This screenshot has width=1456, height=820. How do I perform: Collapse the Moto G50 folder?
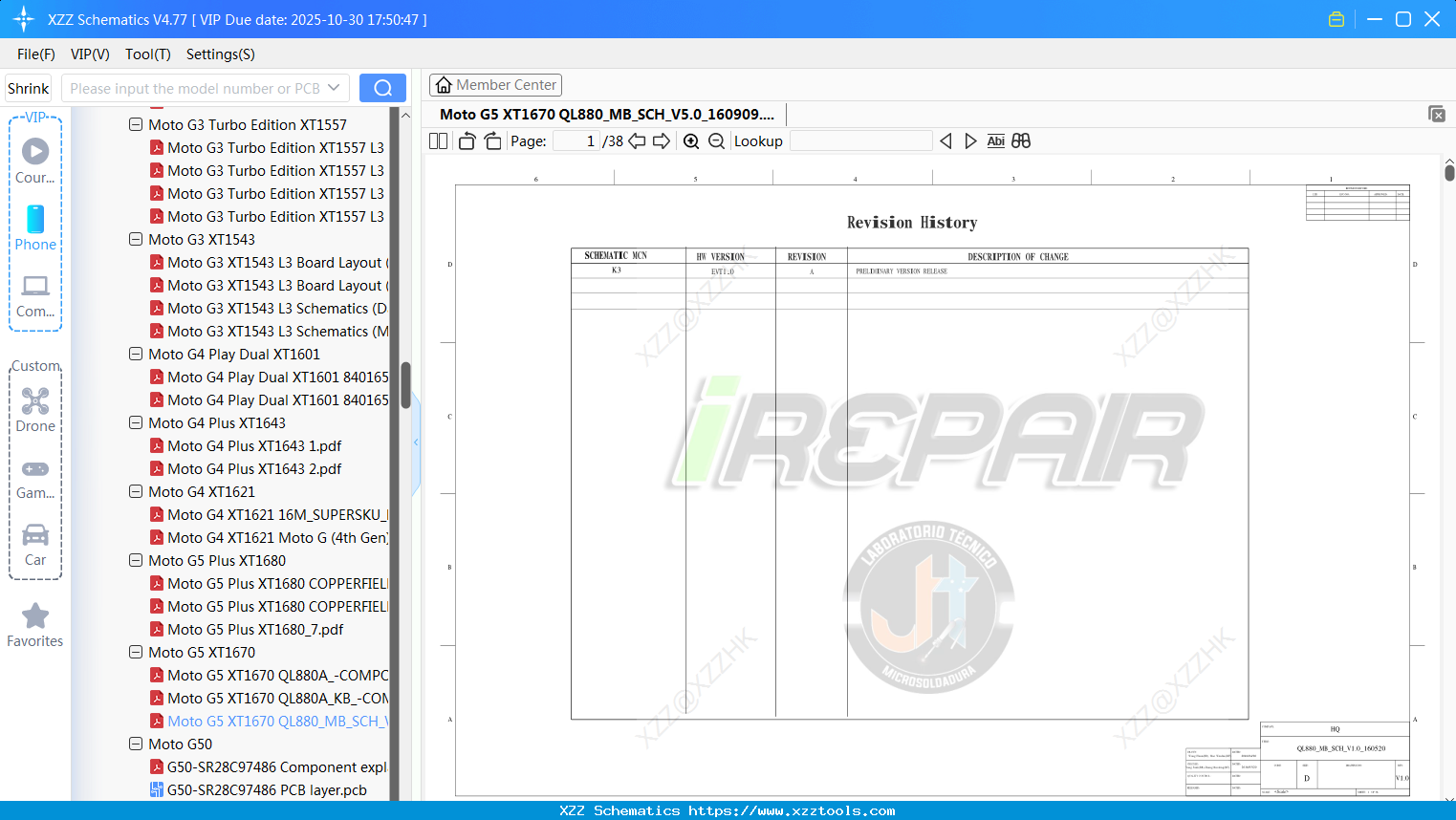tap(135, 744)
